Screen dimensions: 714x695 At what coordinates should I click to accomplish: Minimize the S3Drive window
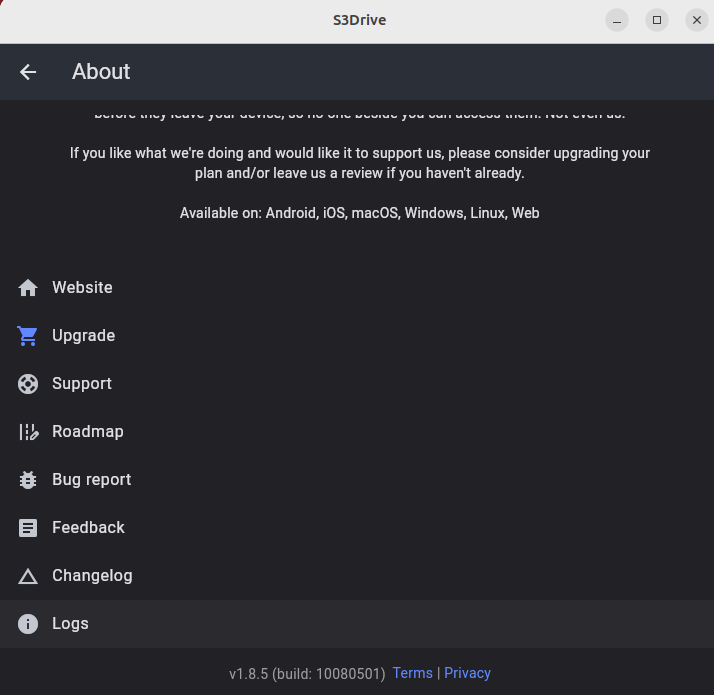click(x=617, y=20)
